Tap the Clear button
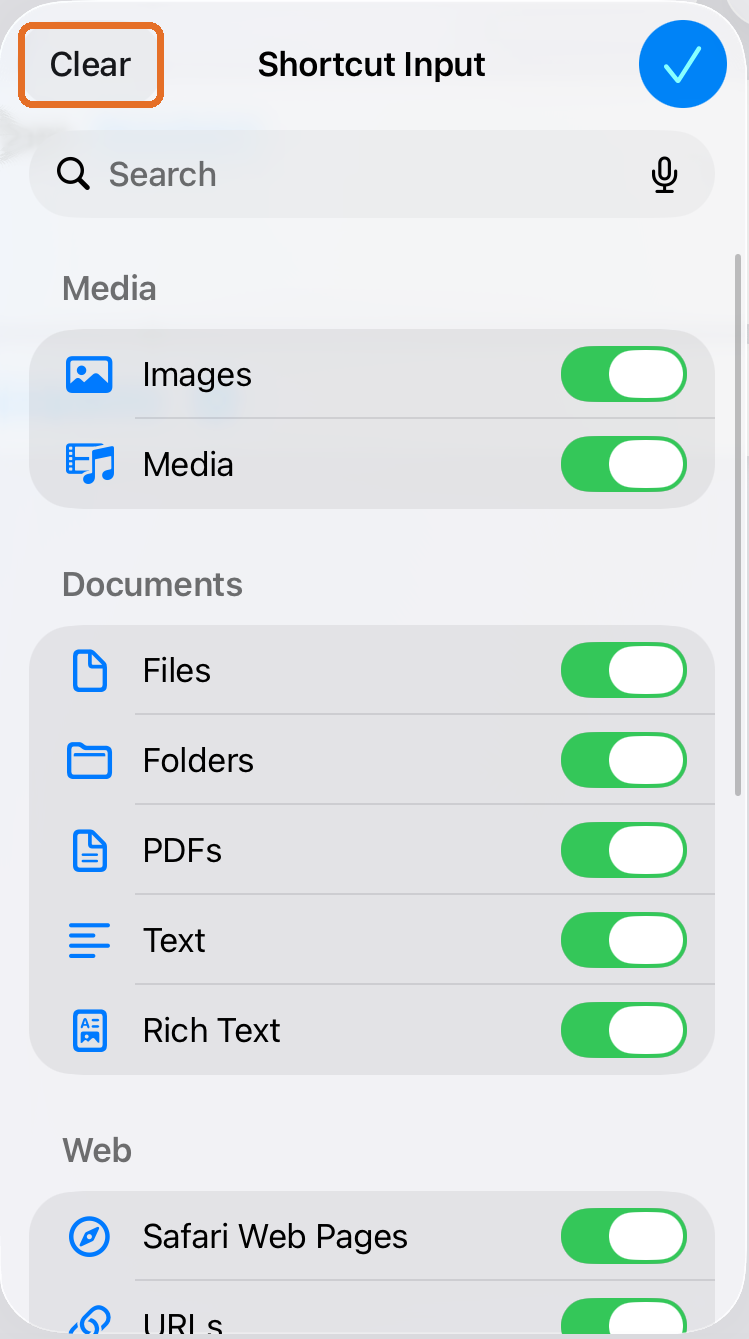 pyautogui.click(x=91, y=65)
